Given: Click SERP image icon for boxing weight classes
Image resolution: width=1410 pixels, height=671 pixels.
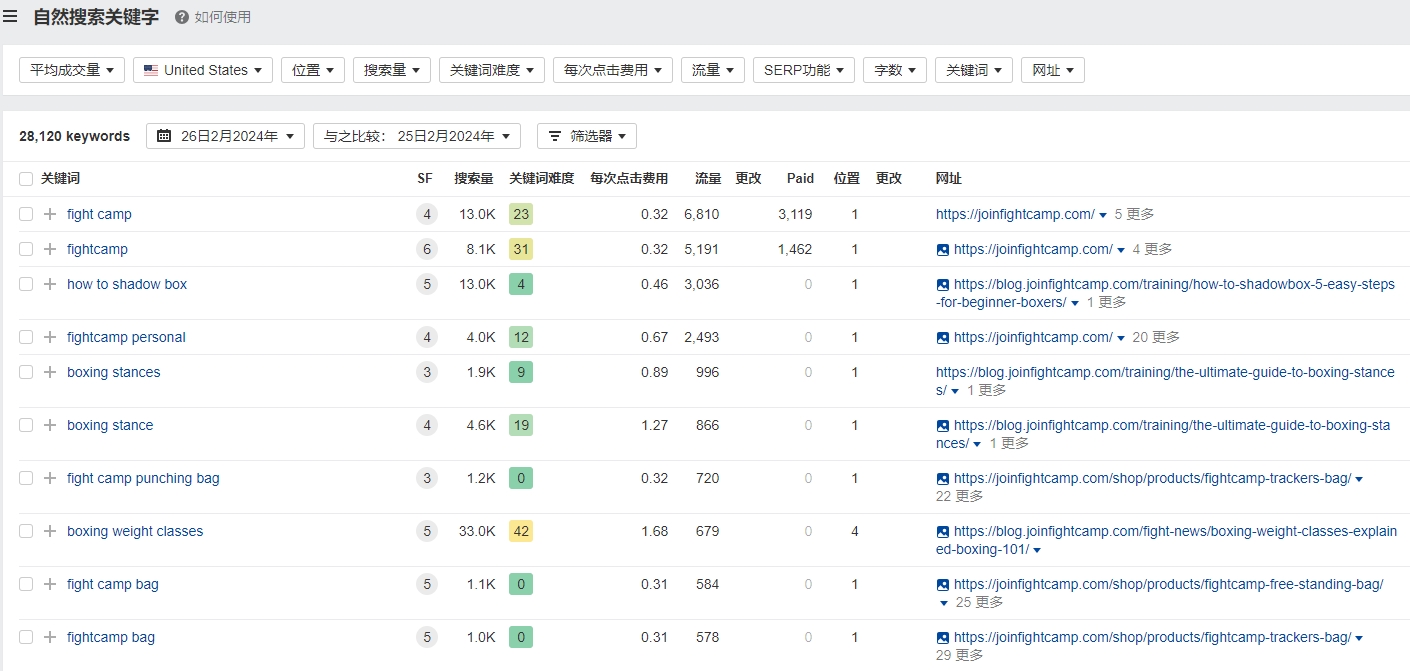Looking at the screenshot, I should 942,531.
